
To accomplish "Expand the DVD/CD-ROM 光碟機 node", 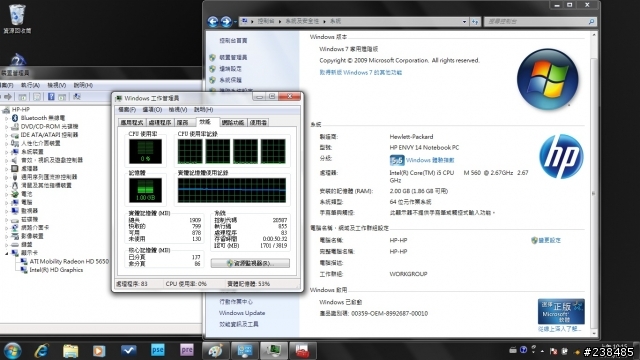I will pos(7,127).
